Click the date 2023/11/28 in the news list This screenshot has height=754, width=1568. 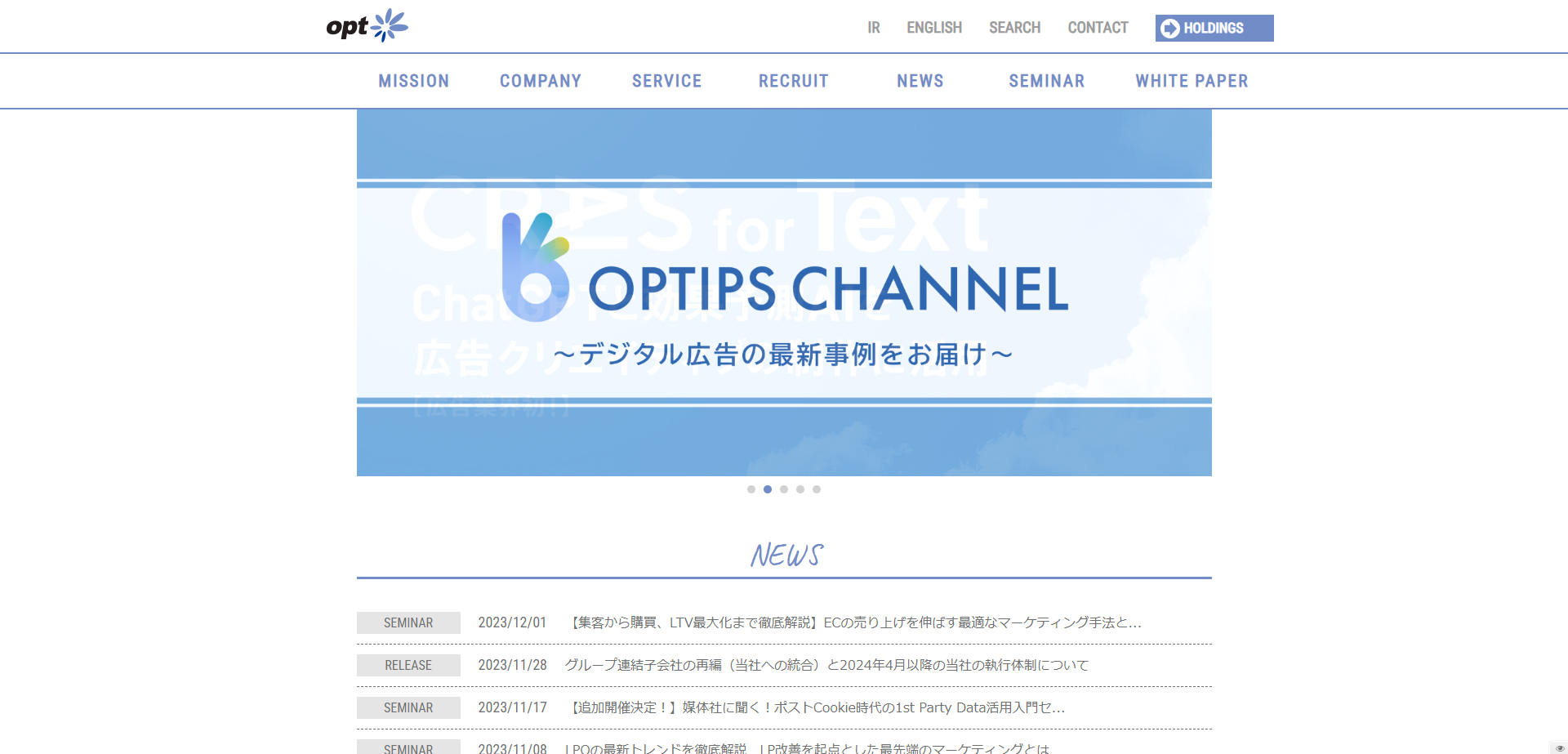point(512,665)
